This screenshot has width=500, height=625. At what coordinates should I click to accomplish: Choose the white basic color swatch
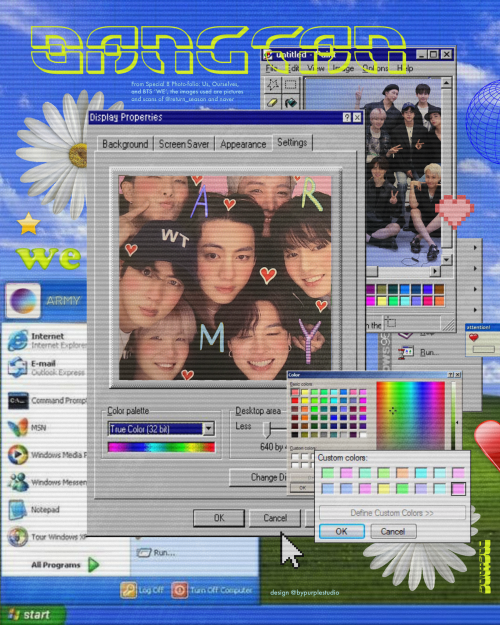[x=363, y=435]
